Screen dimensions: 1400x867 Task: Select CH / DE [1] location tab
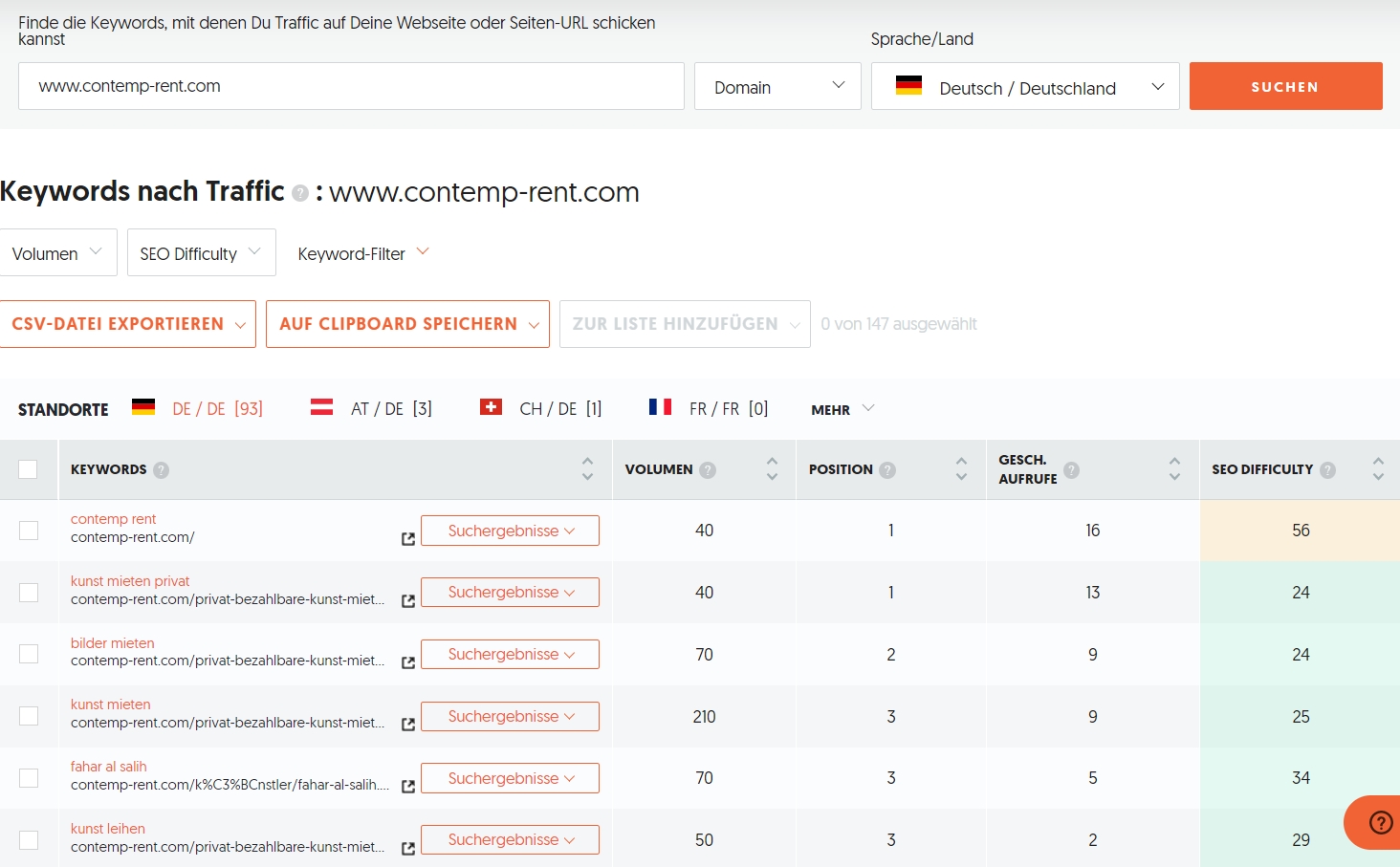tap(541, 408)
